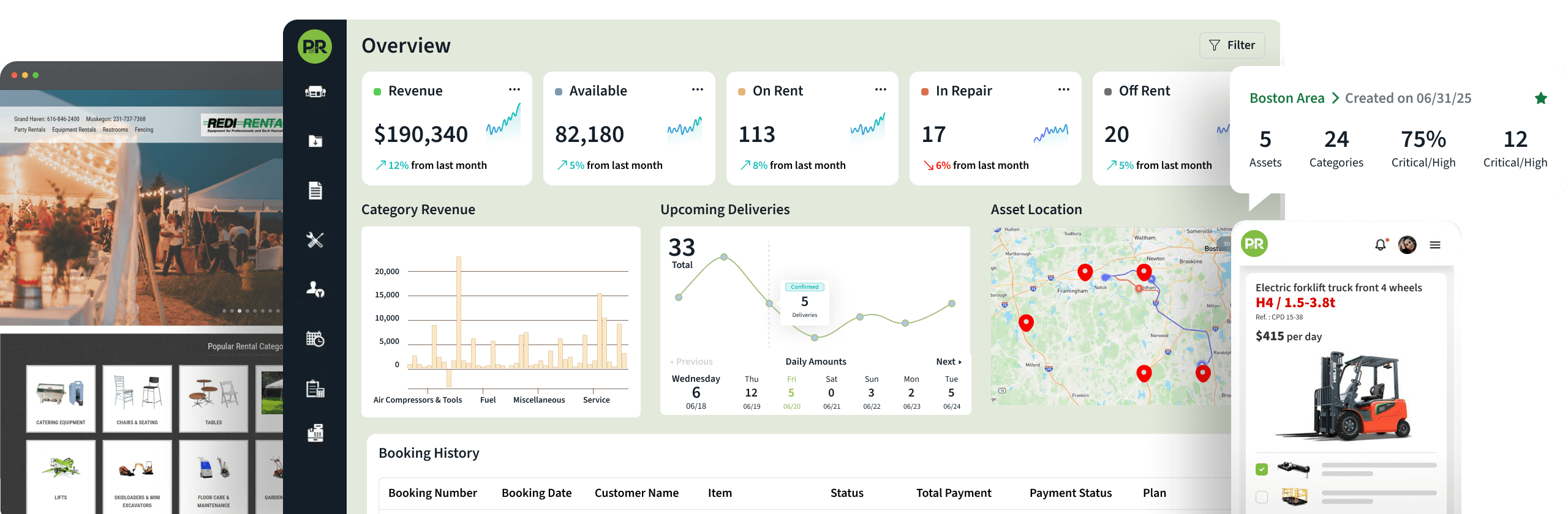Click the Air Compressors & Tools chart label
Image resolution: width=1568 pixels, height=514 pixels.
[x=418, y=400]
